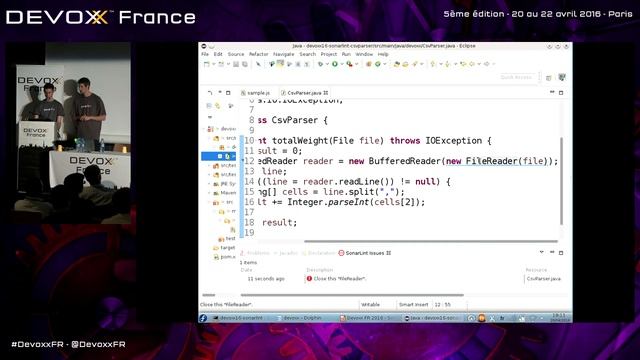Click the New Java Package icon
This screenshot has height=360, width=640.
[x=368, y=64]
